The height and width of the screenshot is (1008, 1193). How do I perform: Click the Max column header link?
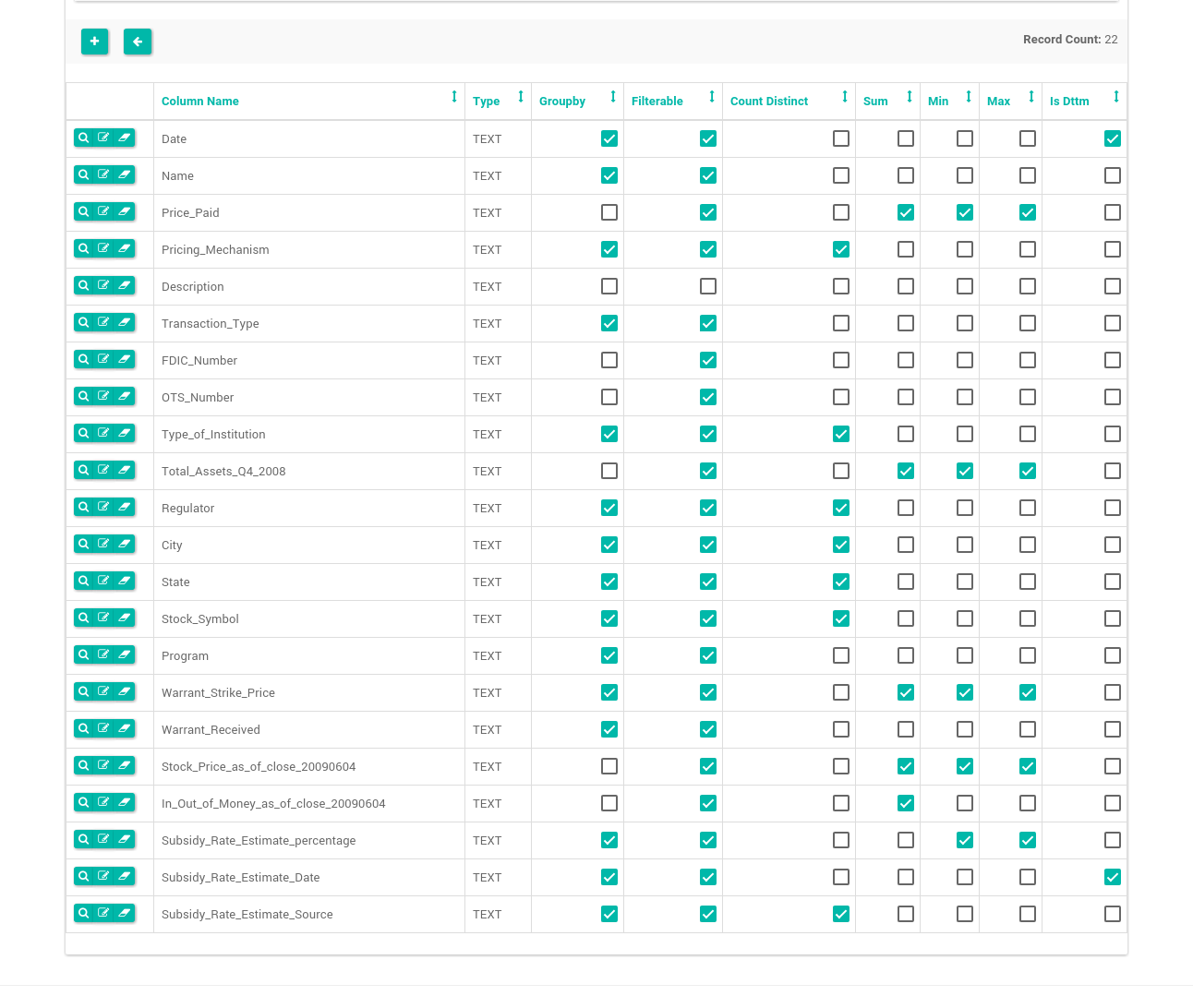tap(998, 102)
